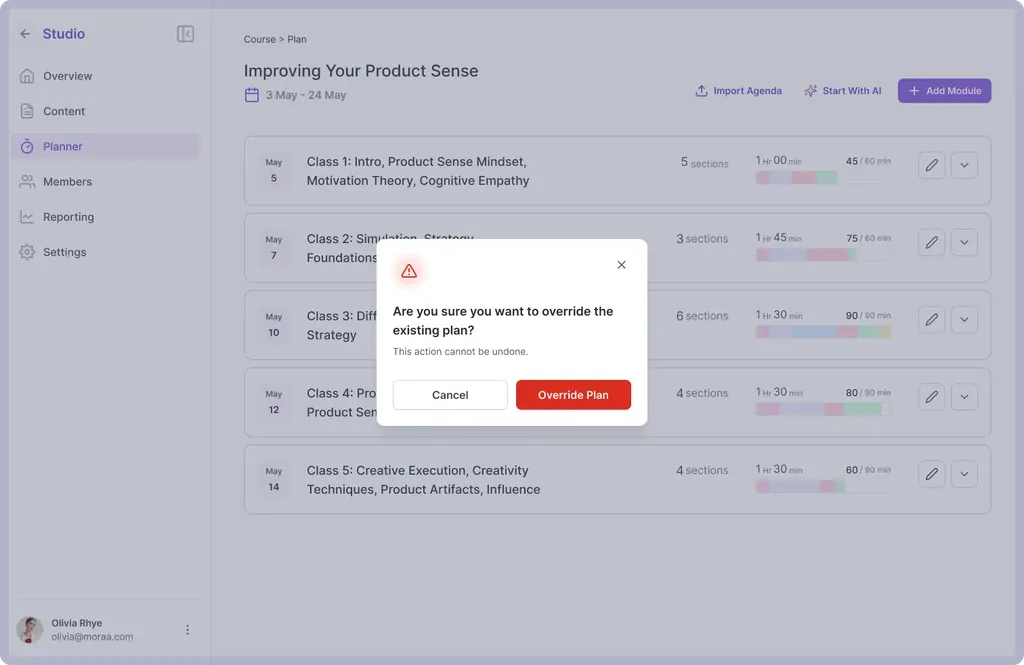Click the Class 1 time allocation bar

824,178
